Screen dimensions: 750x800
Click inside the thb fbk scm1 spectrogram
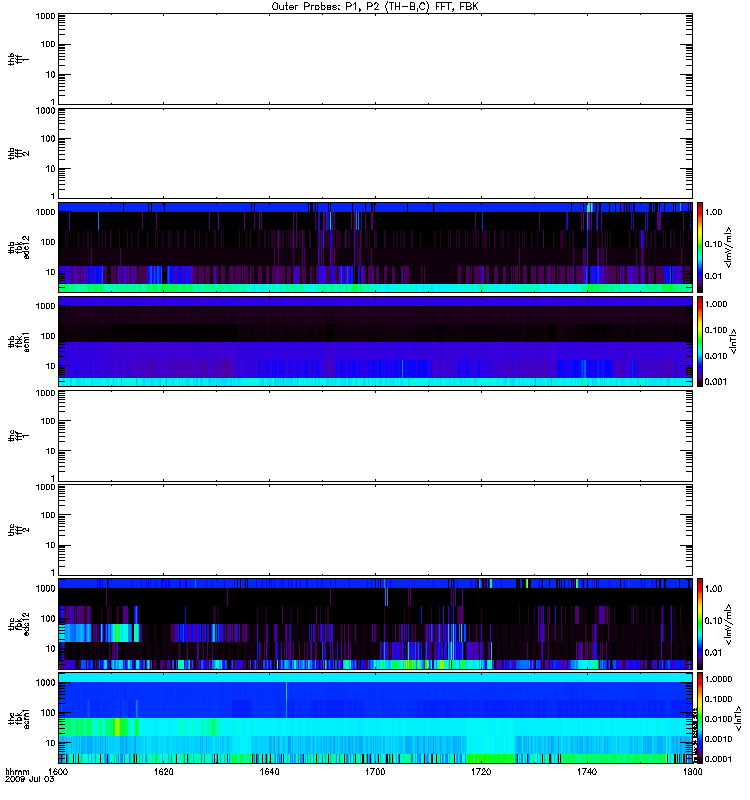click(x=375, y=341)
